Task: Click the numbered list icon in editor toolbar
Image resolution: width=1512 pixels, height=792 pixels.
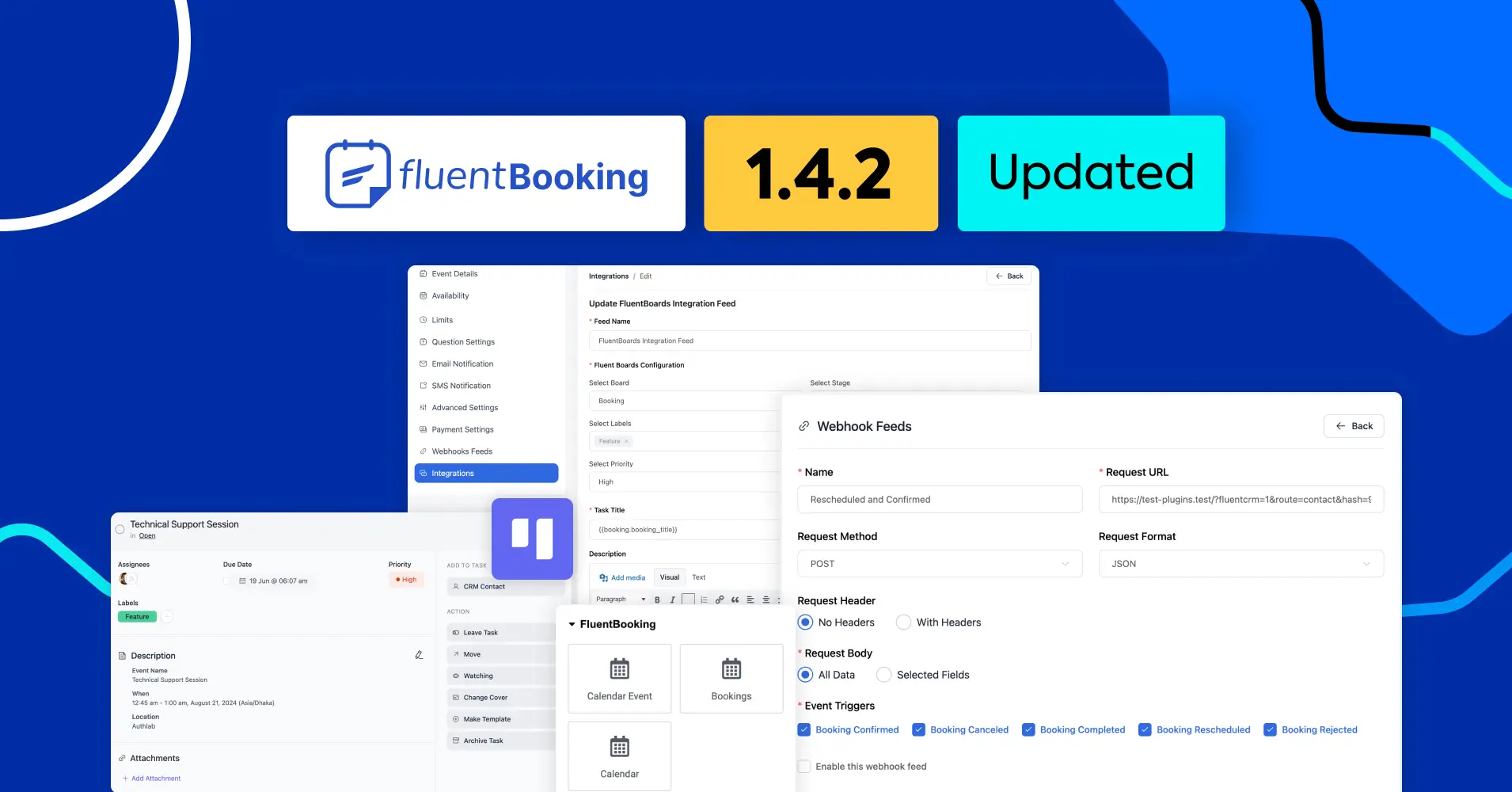Action: [x=704, y=600]
